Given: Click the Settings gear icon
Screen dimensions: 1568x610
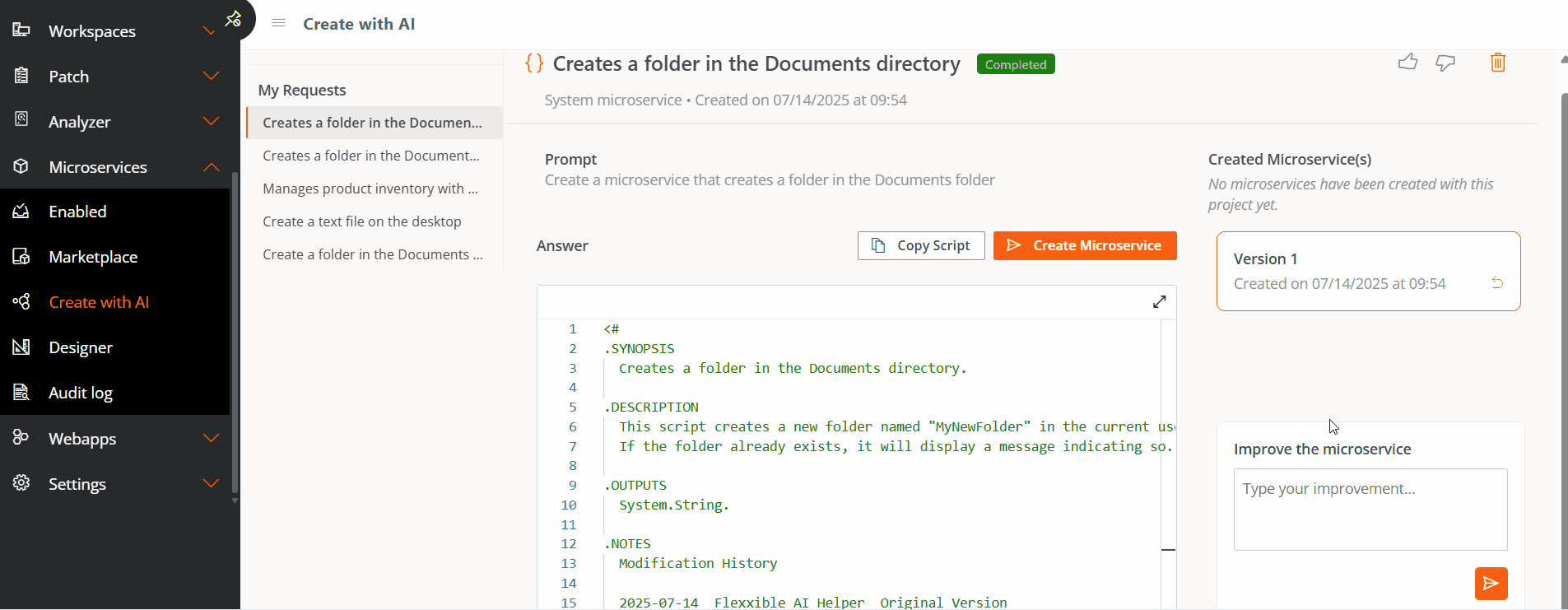Looking at the screenshot, I should (21, 483).
